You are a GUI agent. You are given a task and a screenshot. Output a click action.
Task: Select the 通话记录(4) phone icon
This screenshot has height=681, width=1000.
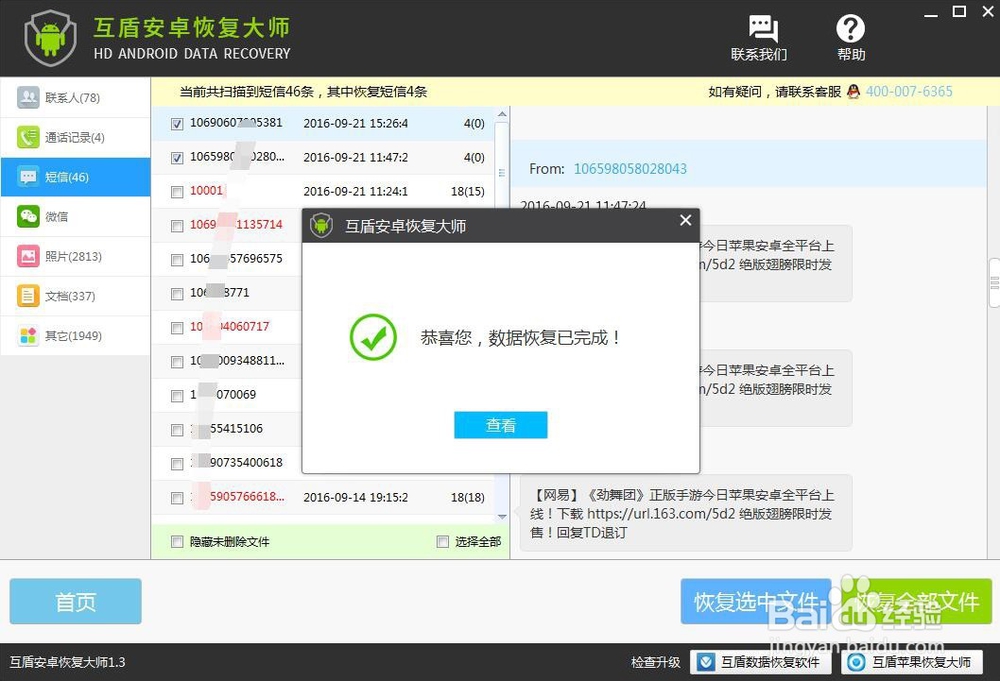point(28,137)
